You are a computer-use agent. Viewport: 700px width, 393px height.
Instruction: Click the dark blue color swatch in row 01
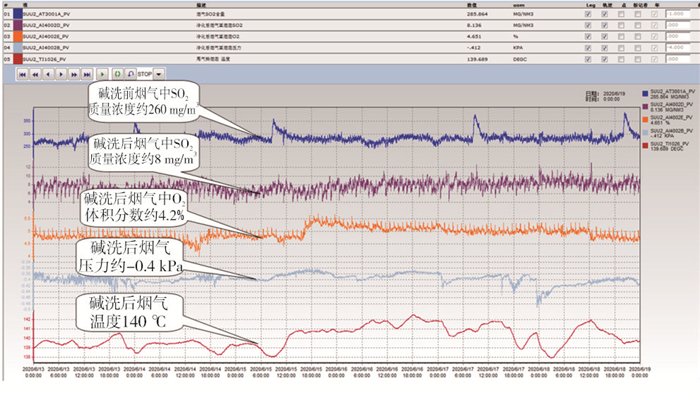(17, 14)
